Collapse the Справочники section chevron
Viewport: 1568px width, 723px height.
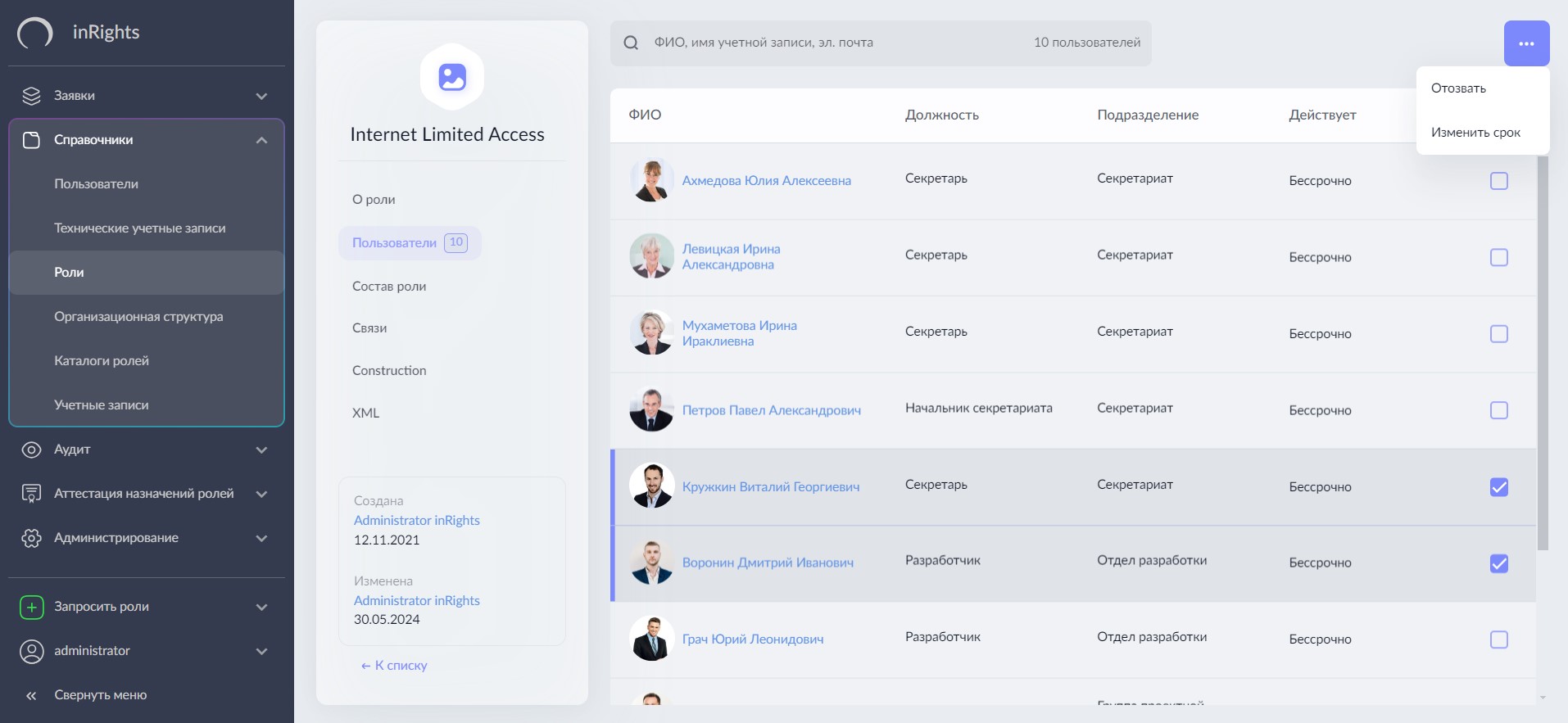(261, 140)
